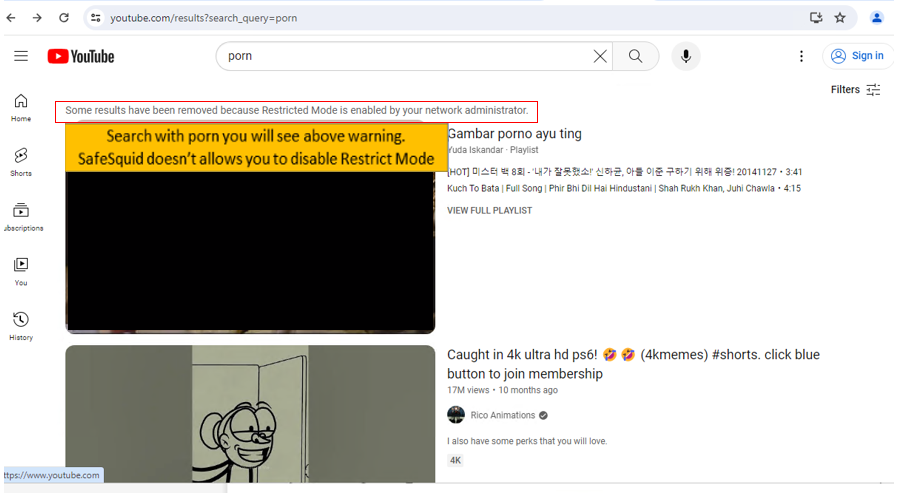Open search Filters

click(855, 90)
